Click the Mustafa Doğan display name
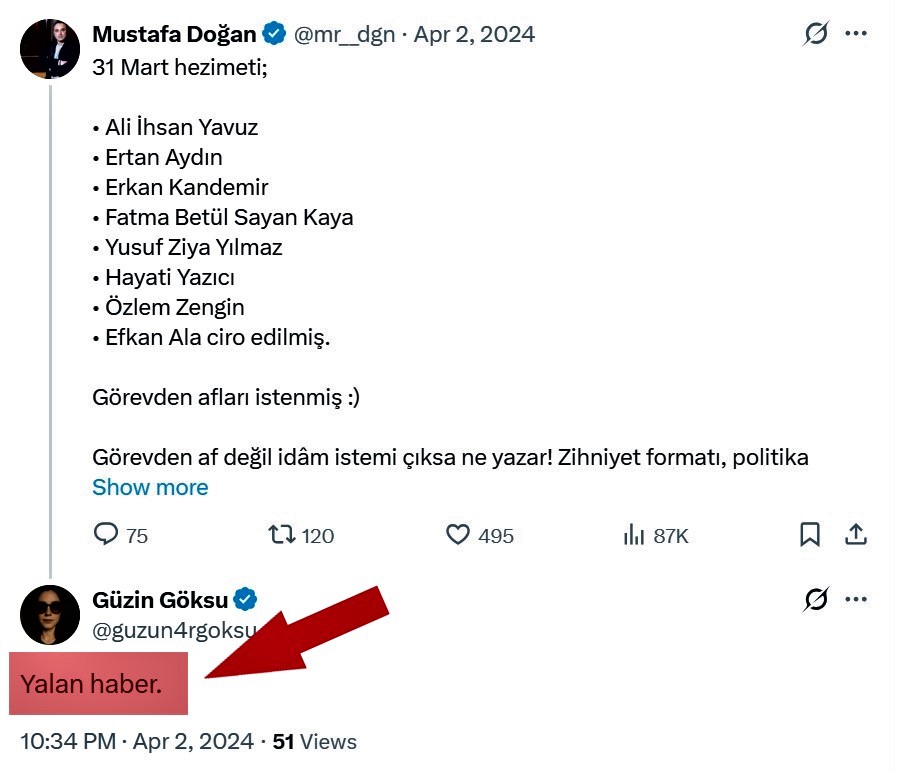This screenshot has height=773, width=901. (x=174, y=34)
